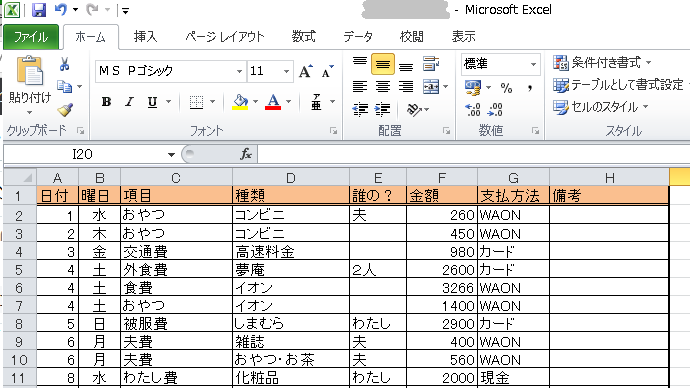Toggle Align Text Right

[x=406, y=86]
